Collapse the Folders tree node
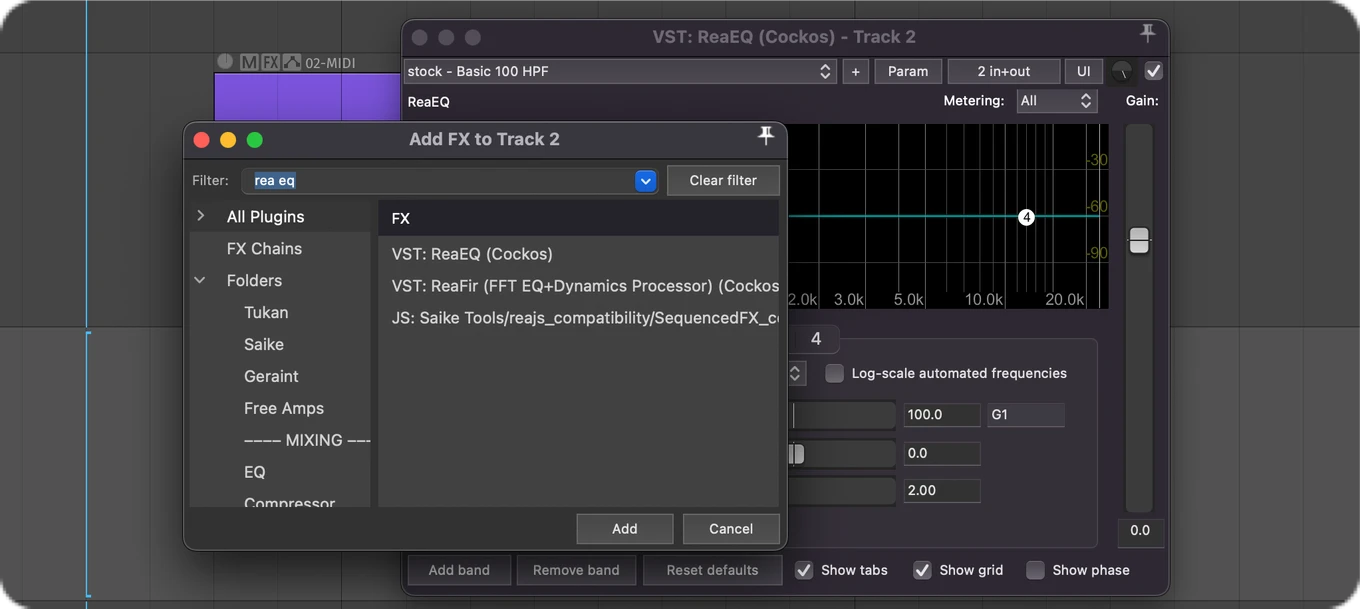1360x609 pixels. (200, 280)
